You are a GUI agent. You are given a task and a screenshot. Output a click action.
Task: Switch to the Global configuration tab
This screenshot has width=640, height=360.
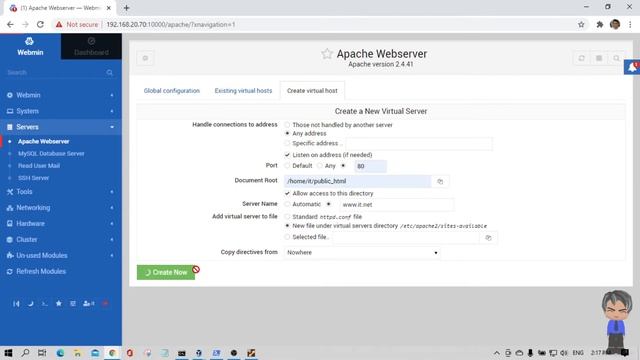(x=172, y=91)
